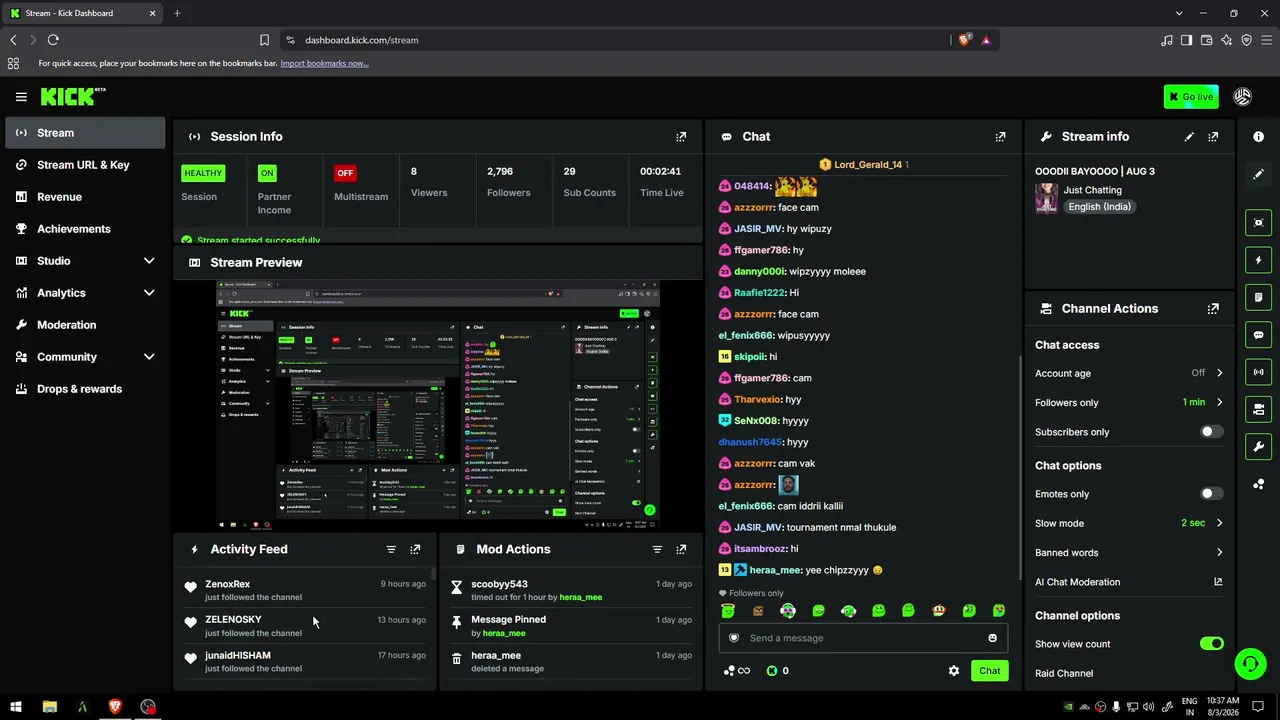The image size is (1280, 720).
Task: Open Moderation page
Action: pyautogui.click(x=86, y=325)
